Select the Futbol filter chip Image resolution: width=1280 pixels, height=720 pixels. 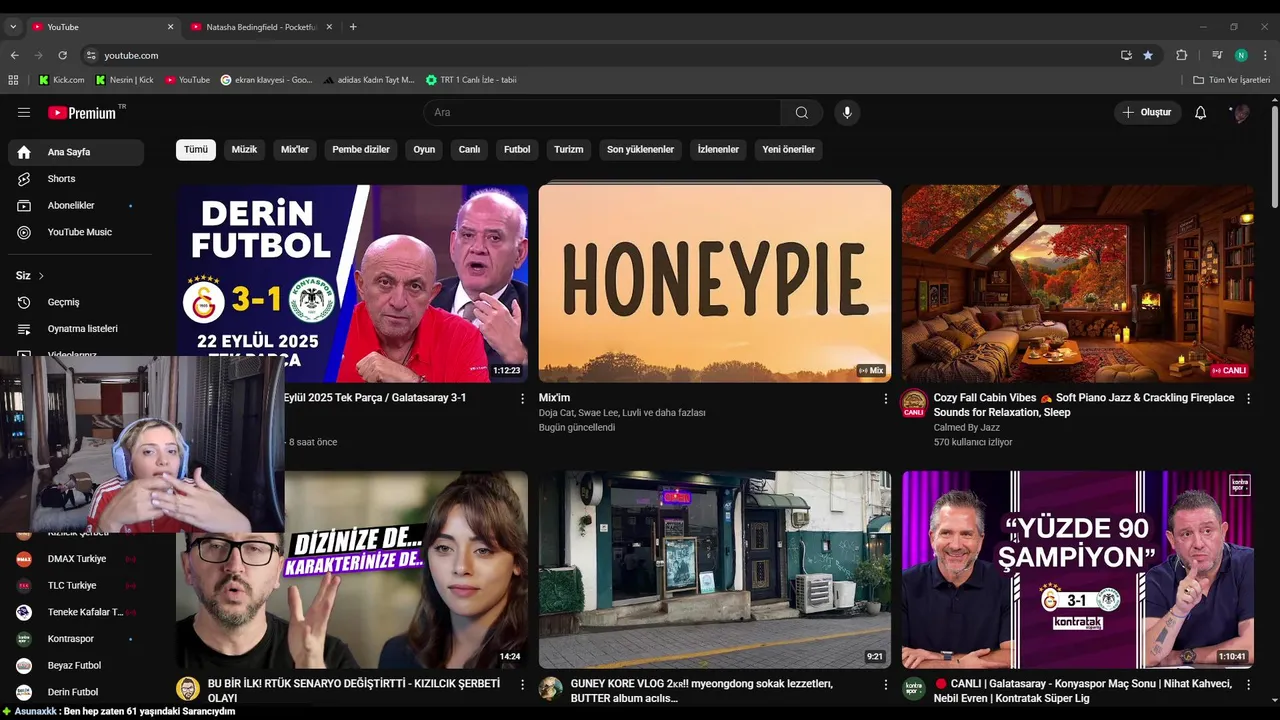(517, 149)
